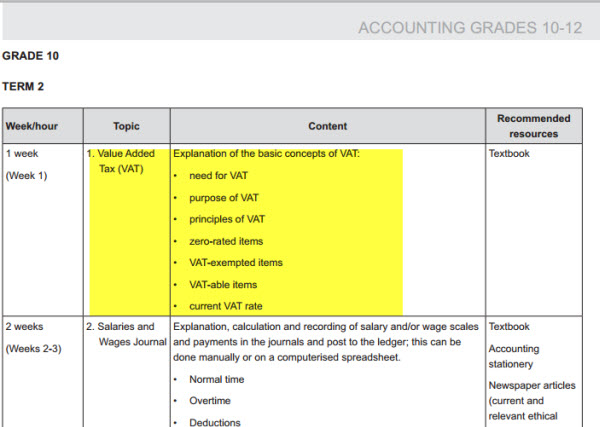Click the 'Overtime' bullet item

point(210,401)
